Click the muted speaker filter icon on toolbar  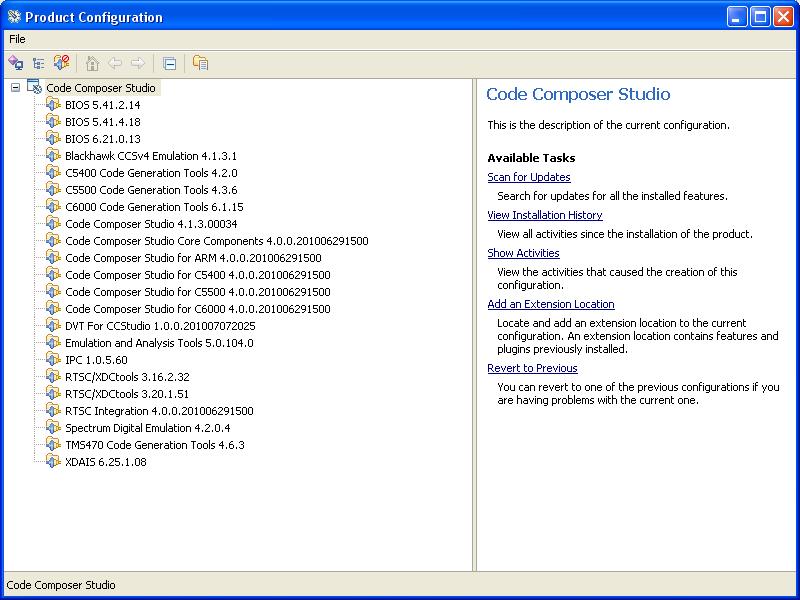tap(61, 63)
